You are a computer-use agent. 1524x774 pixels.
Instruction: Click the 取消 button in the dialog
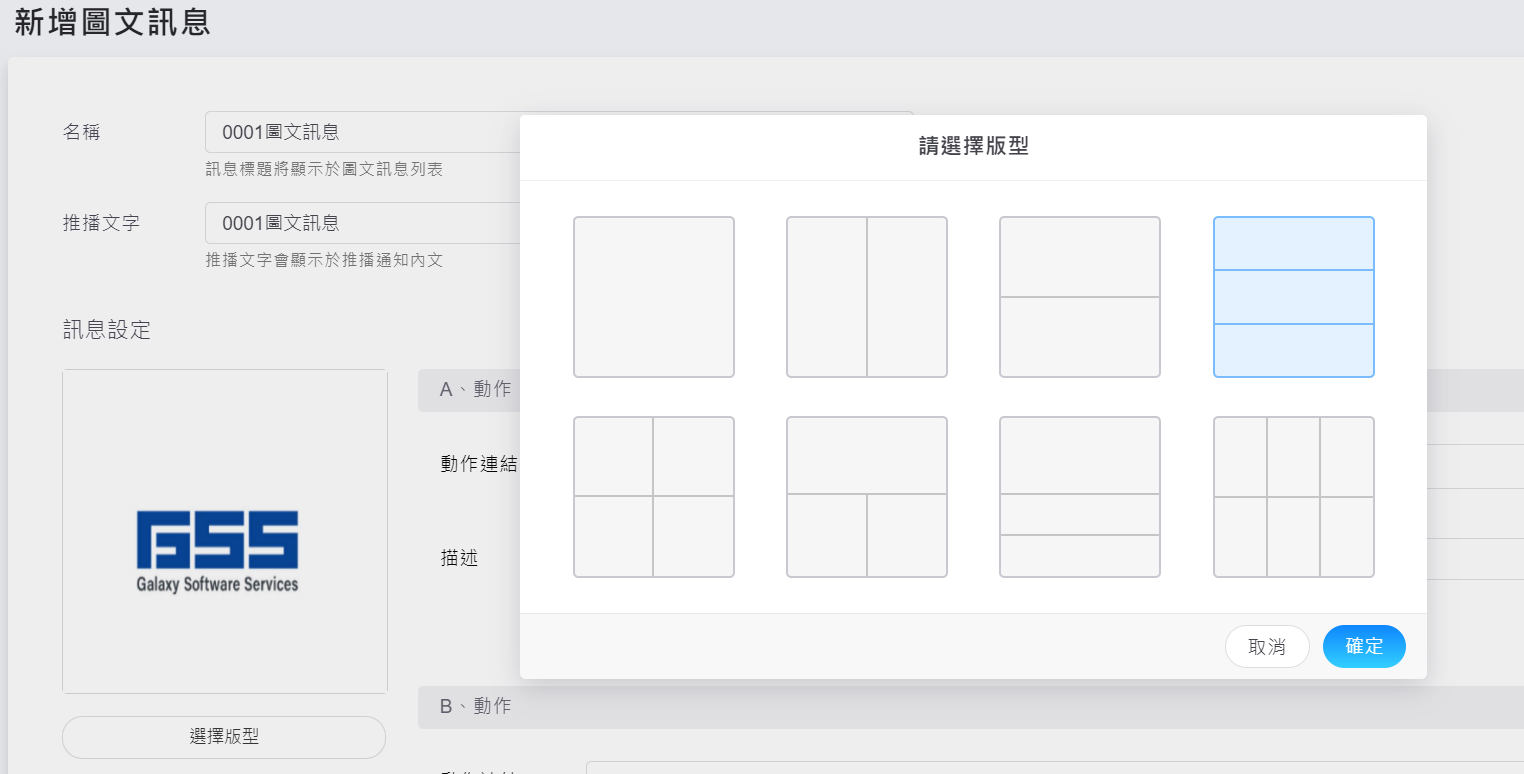pyautogui.click(x=1267, y=647)
